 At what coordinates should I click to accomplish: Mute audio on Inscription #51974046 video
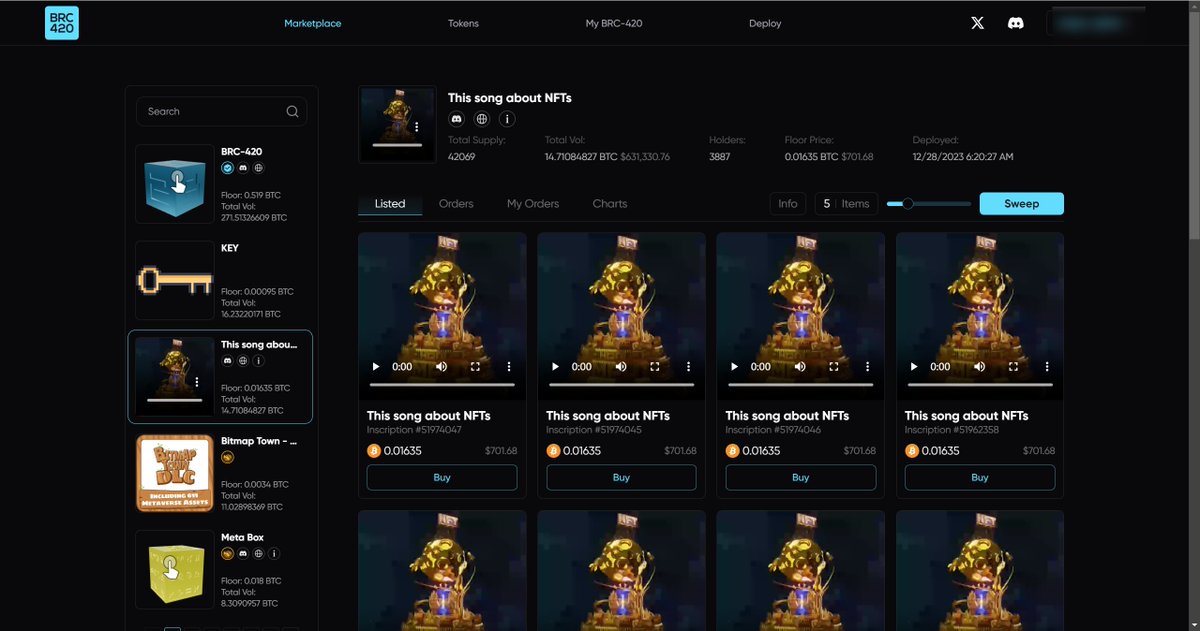[x=800, y=367]
